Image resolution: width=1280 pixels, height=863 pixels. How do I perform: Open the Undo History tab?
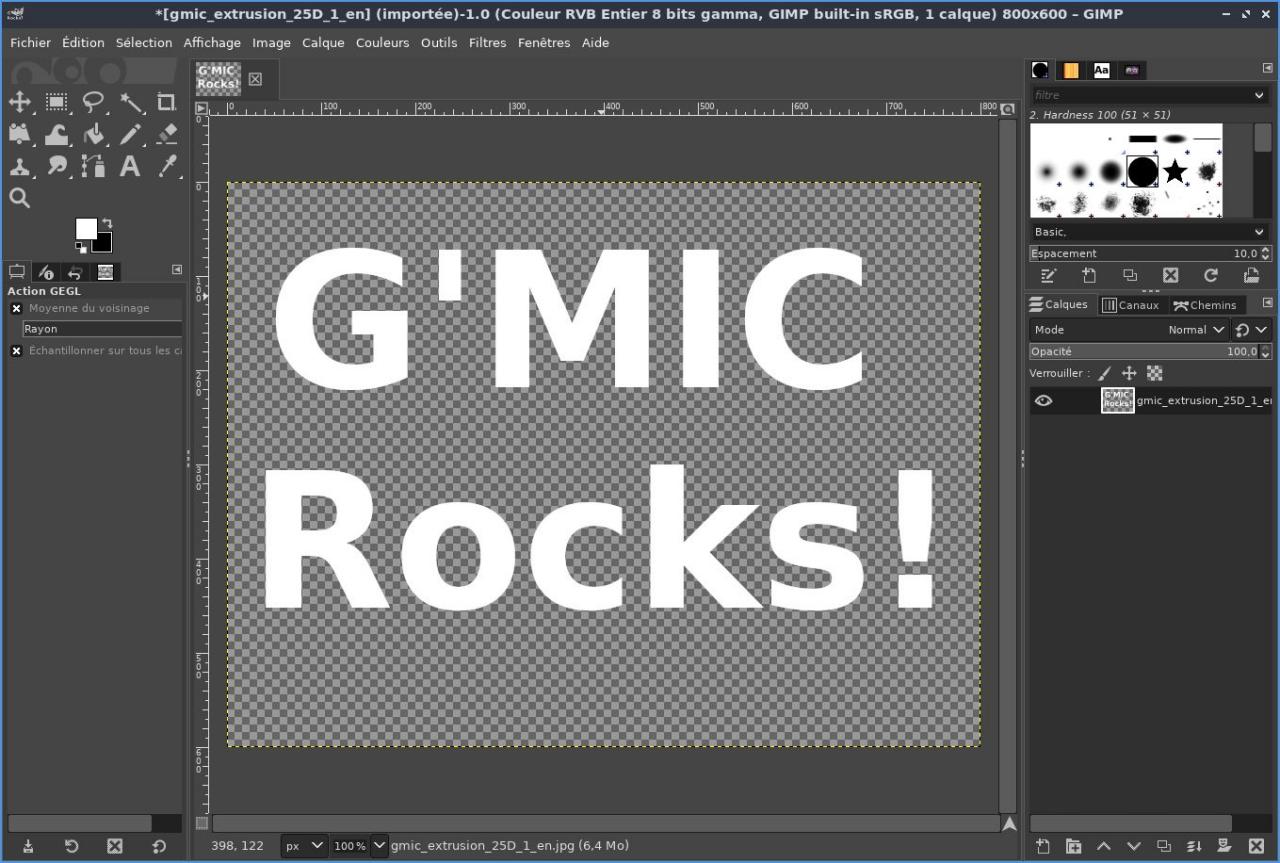[75, 272]
